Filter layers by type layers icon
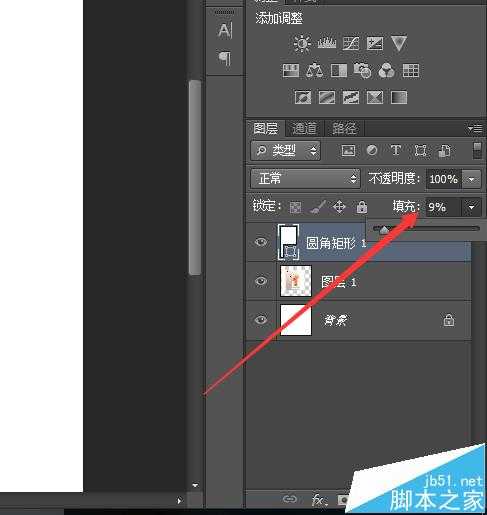 tap(396, 150)
